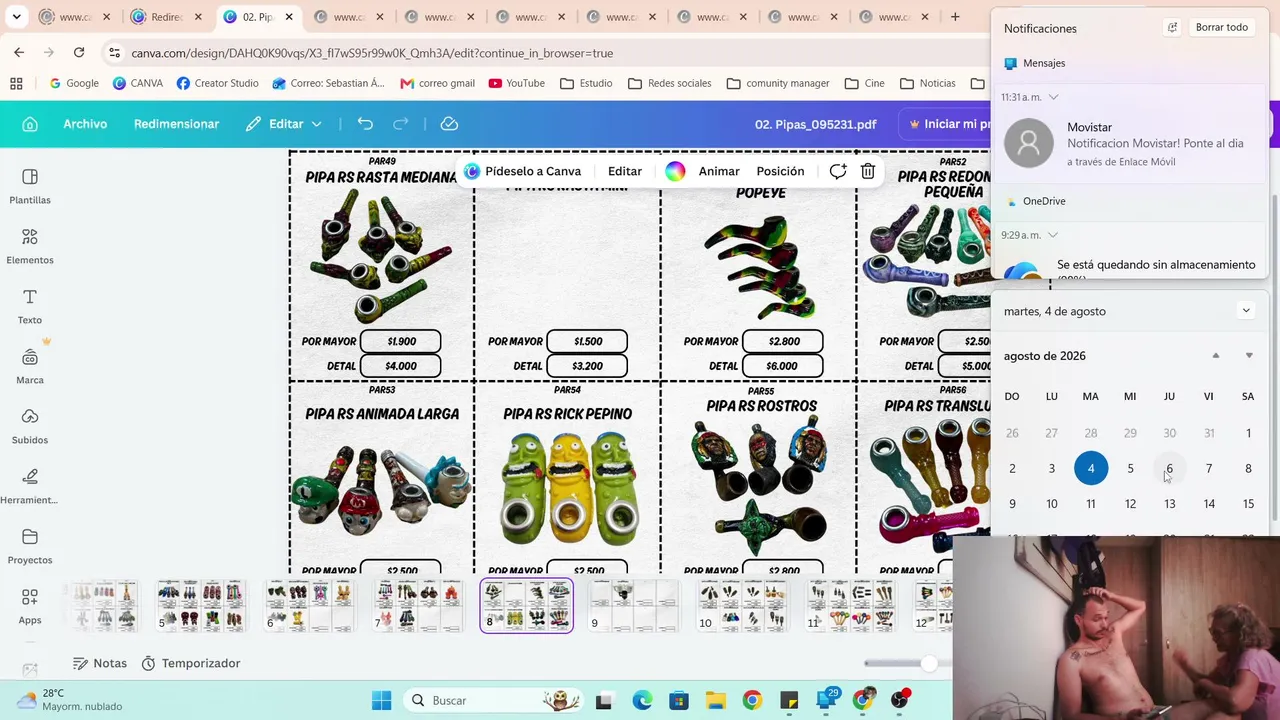Select page 9 thumbnail

(633, 605)
